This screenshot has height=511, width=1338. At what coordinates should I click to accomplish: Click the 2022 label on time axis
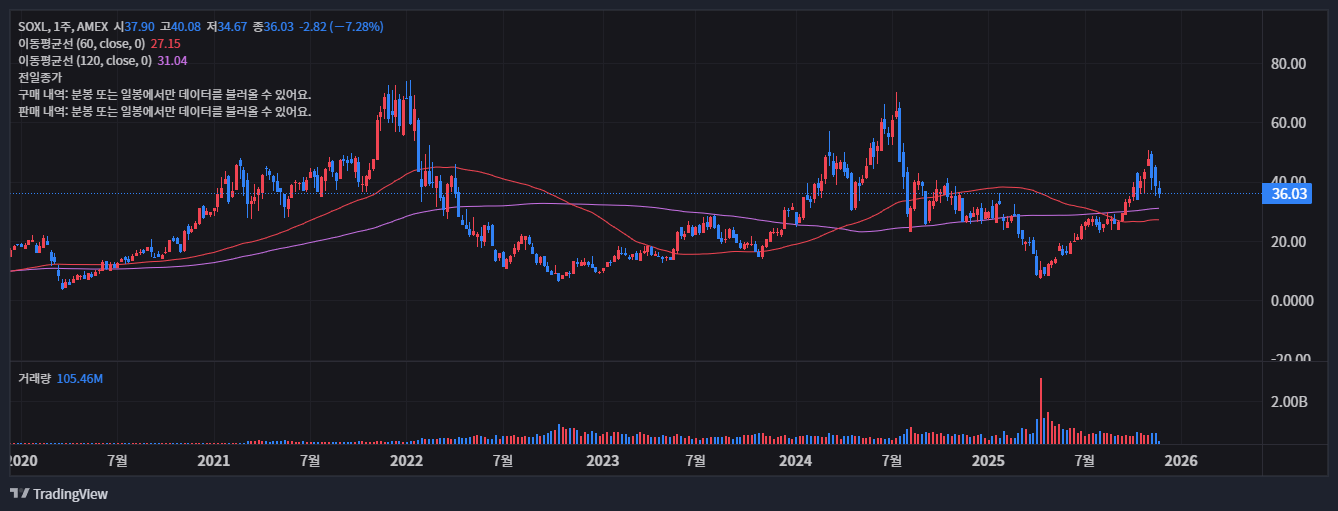[406, 461]
